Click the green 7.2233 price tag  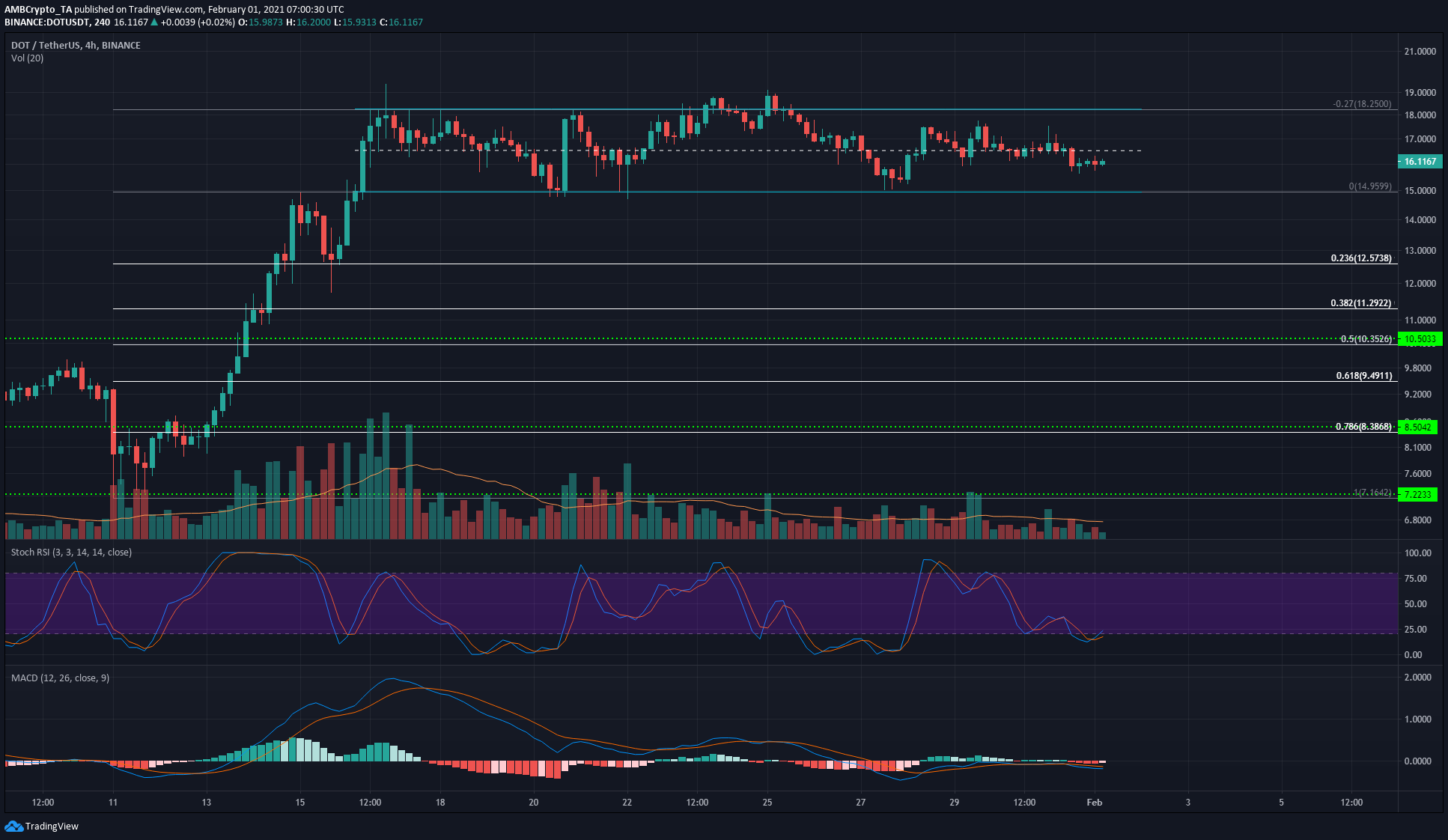coord(1418,494)
